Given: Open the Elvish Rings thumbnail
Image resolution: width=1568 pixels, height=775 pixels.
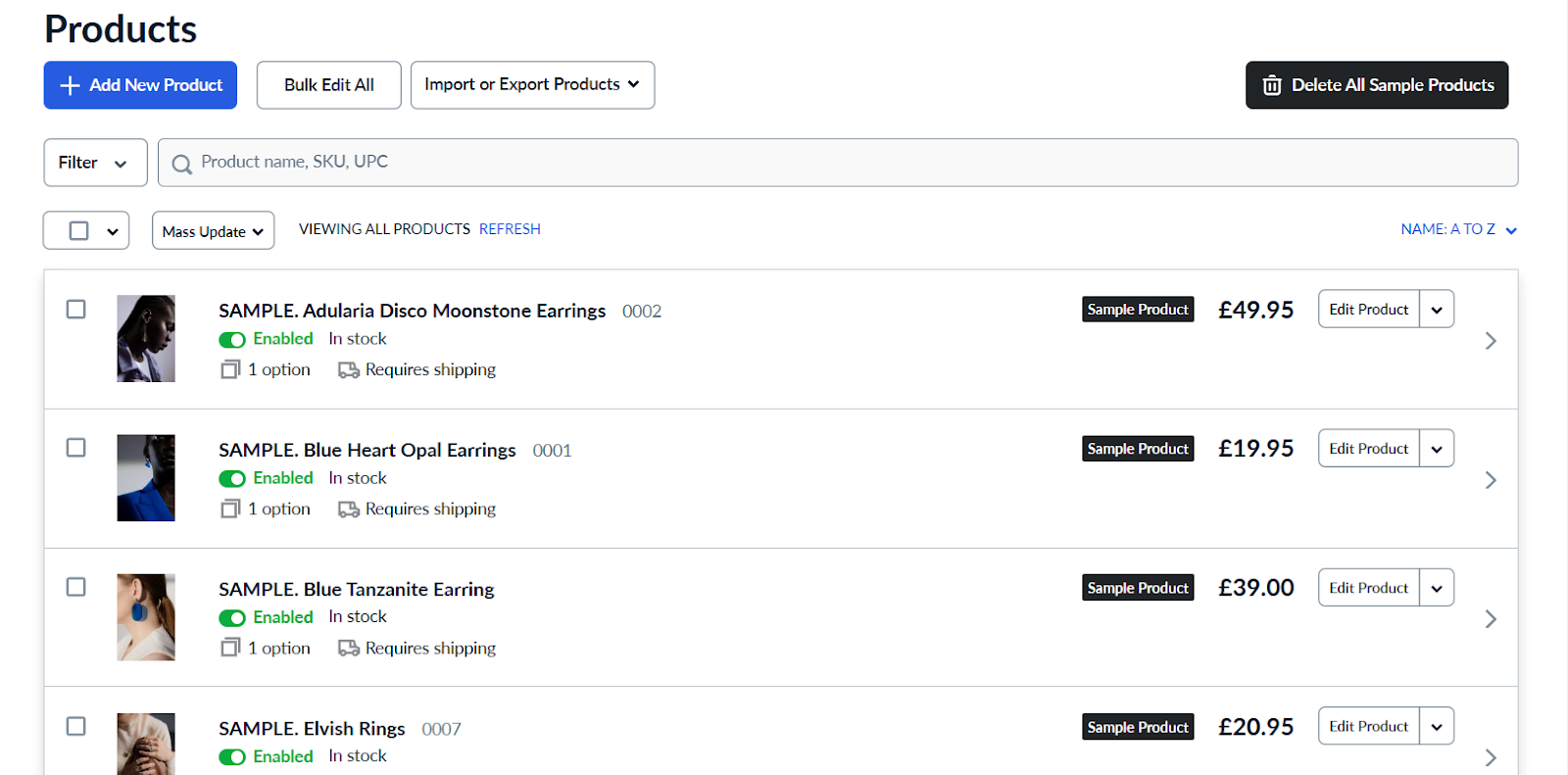Looking at the screenshot, I should [x=146, y=744].
